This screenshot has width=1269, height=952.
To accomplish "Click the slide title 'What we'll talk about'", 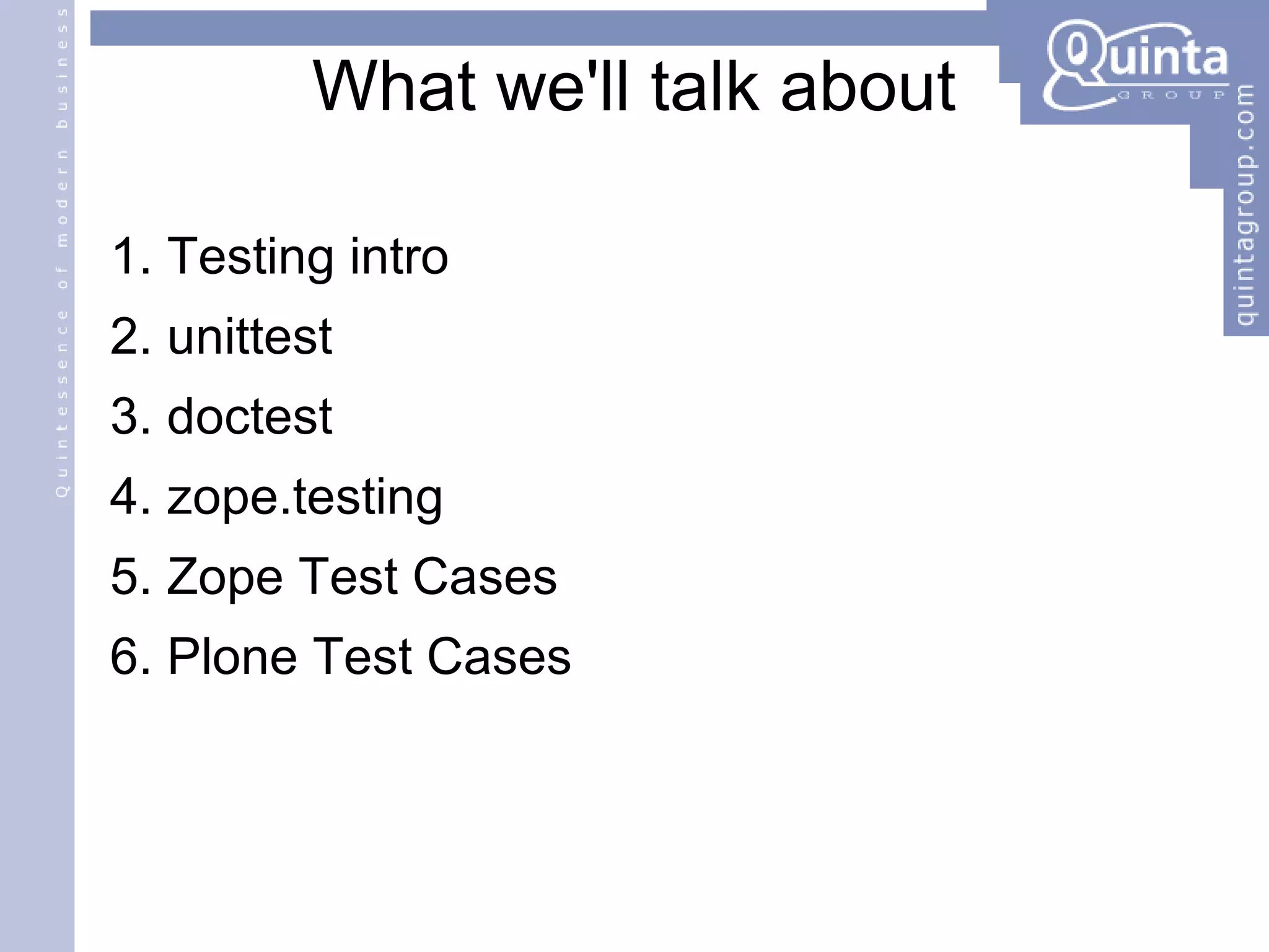I will click(x=634, y=86).
